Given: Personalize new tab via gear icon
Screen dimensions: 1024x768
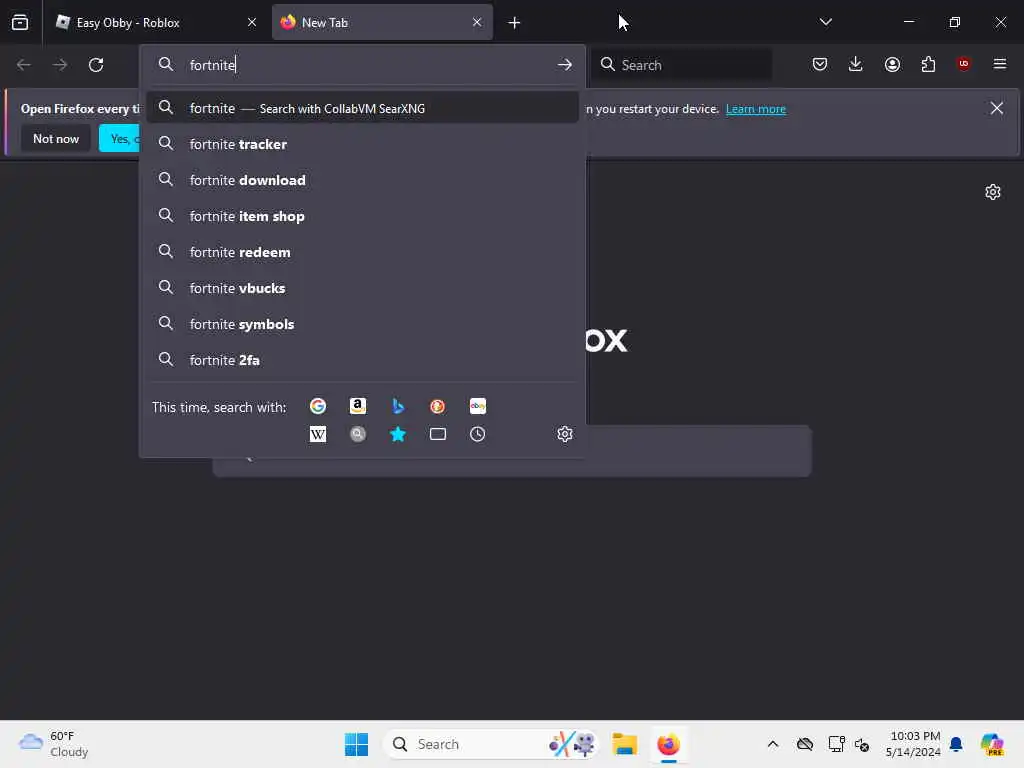Looking at the screenshot, I should click(993, 192).
